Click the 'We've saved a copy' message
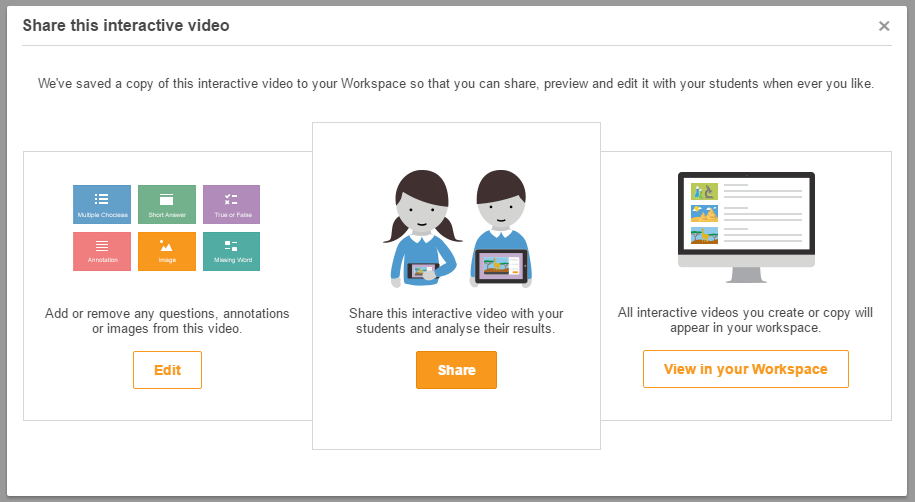 pos(456,85)
